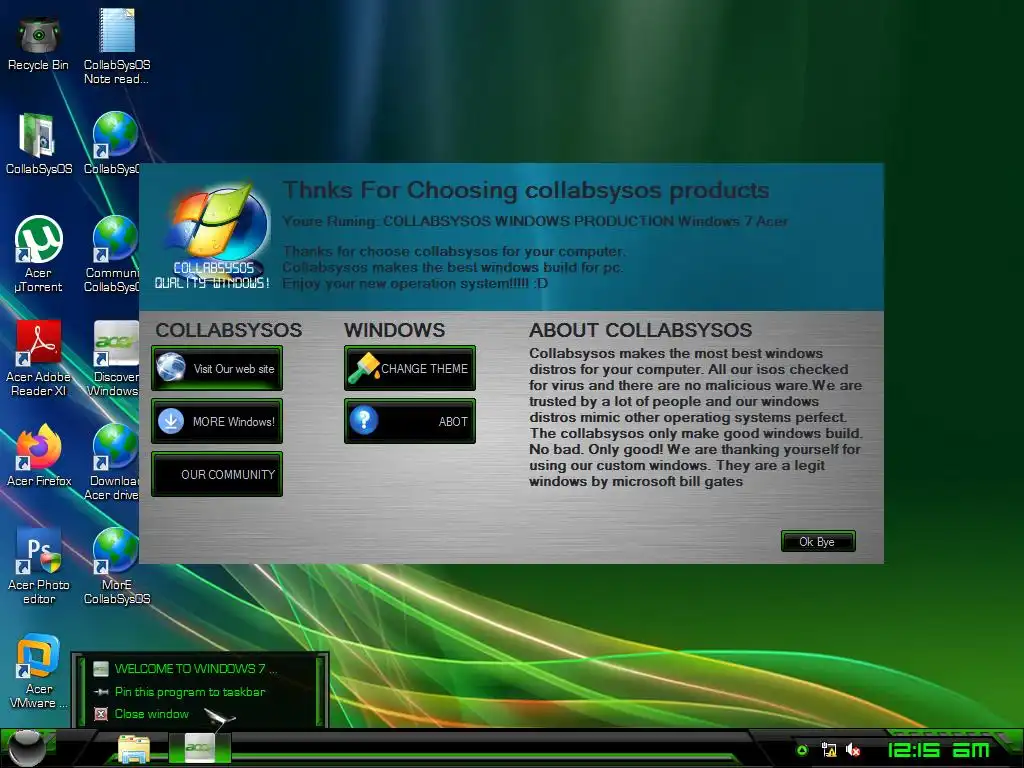
Task: Click Visit Our web site button
Action: (217, 368)
